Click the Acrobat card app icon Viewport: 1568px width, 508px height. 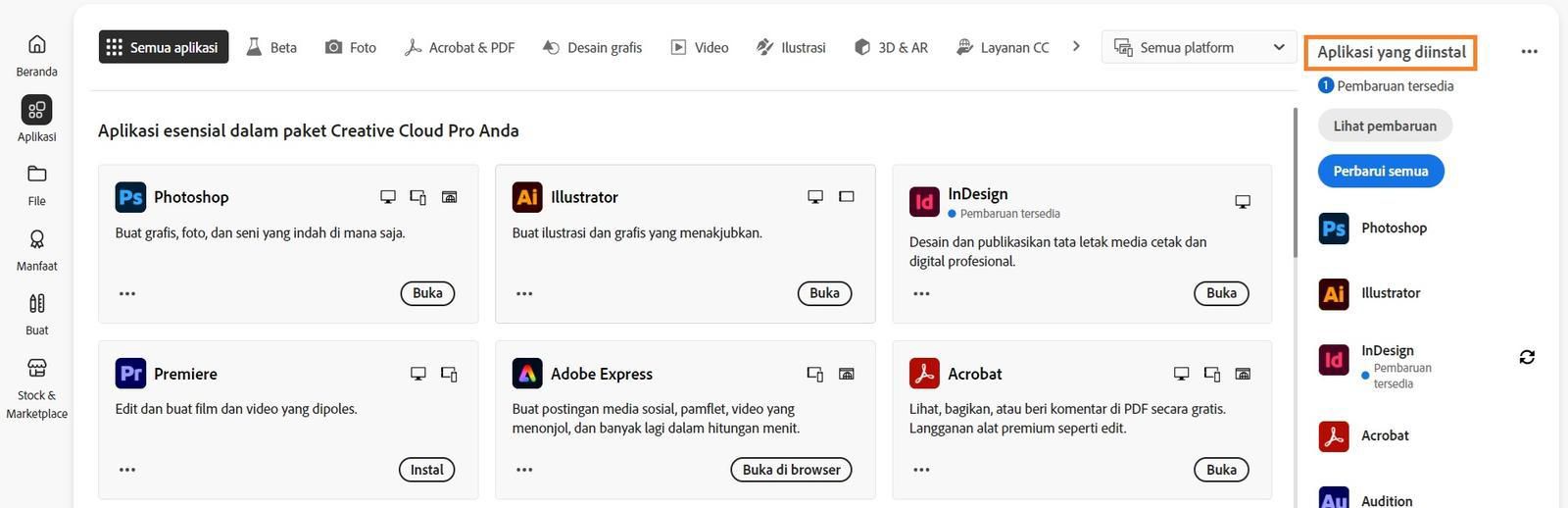click(x=924, y=374)
